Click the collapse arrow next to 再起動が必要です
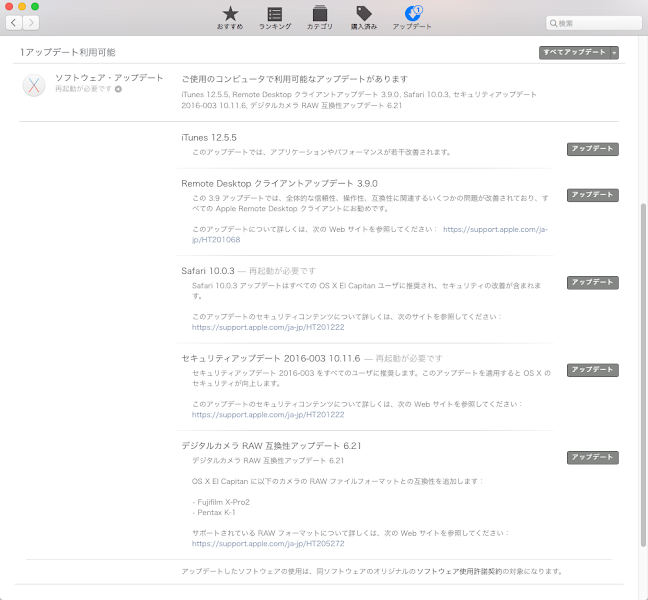 tap(119, 89)
